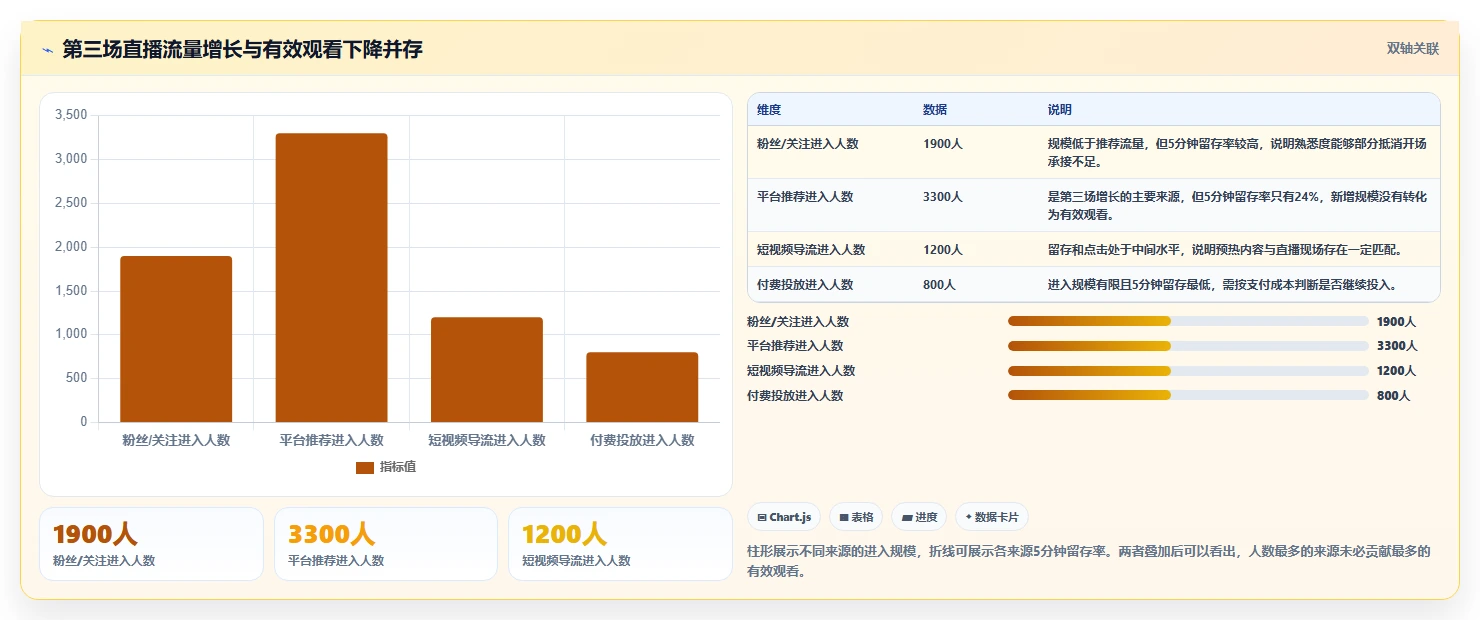Click the 1900人 progress bar for 粉丝/关注进入人数
1480x620 pixels.
tap(1188, 321)
